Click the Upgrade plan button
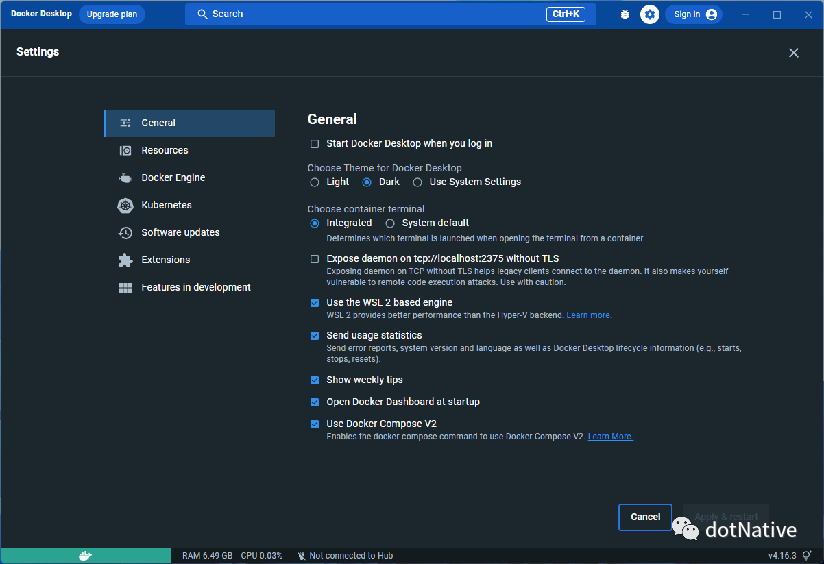This screenshot has width=824, height=564. (x=112, y=14)
